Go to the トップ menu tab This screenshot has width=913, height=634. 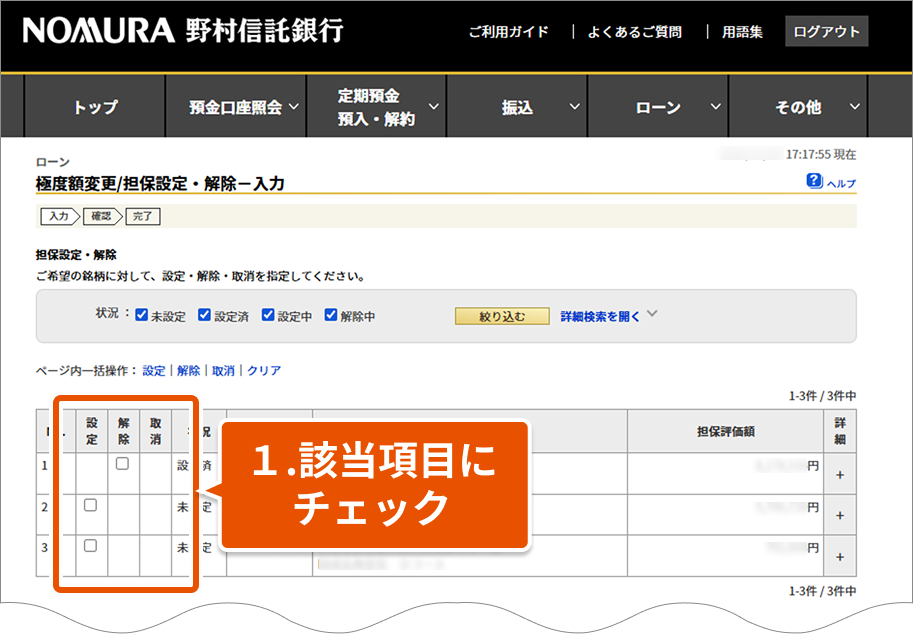pyautogui.click(x=95, y=107)
